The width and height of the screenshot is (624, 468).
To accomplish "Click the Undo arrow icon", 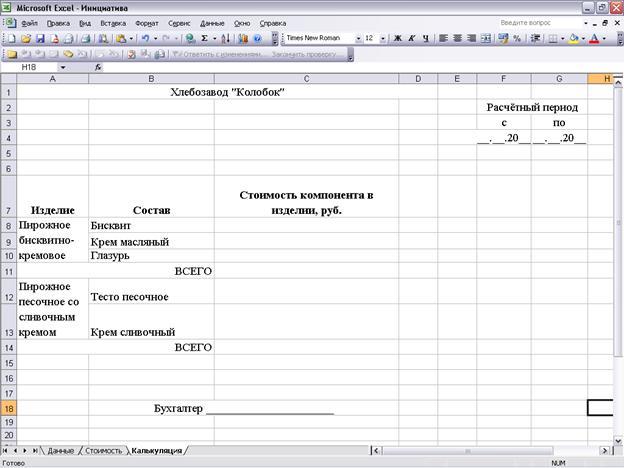I will (x=147, y=38).
